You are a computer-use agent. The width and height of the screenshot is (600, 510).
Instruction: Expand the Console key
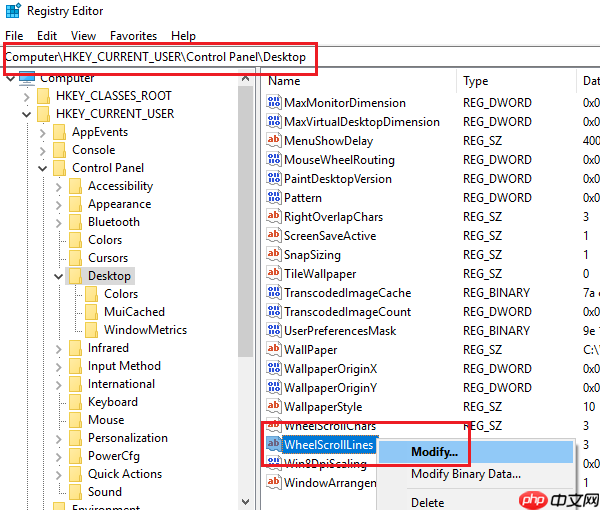tap(42, 151)
